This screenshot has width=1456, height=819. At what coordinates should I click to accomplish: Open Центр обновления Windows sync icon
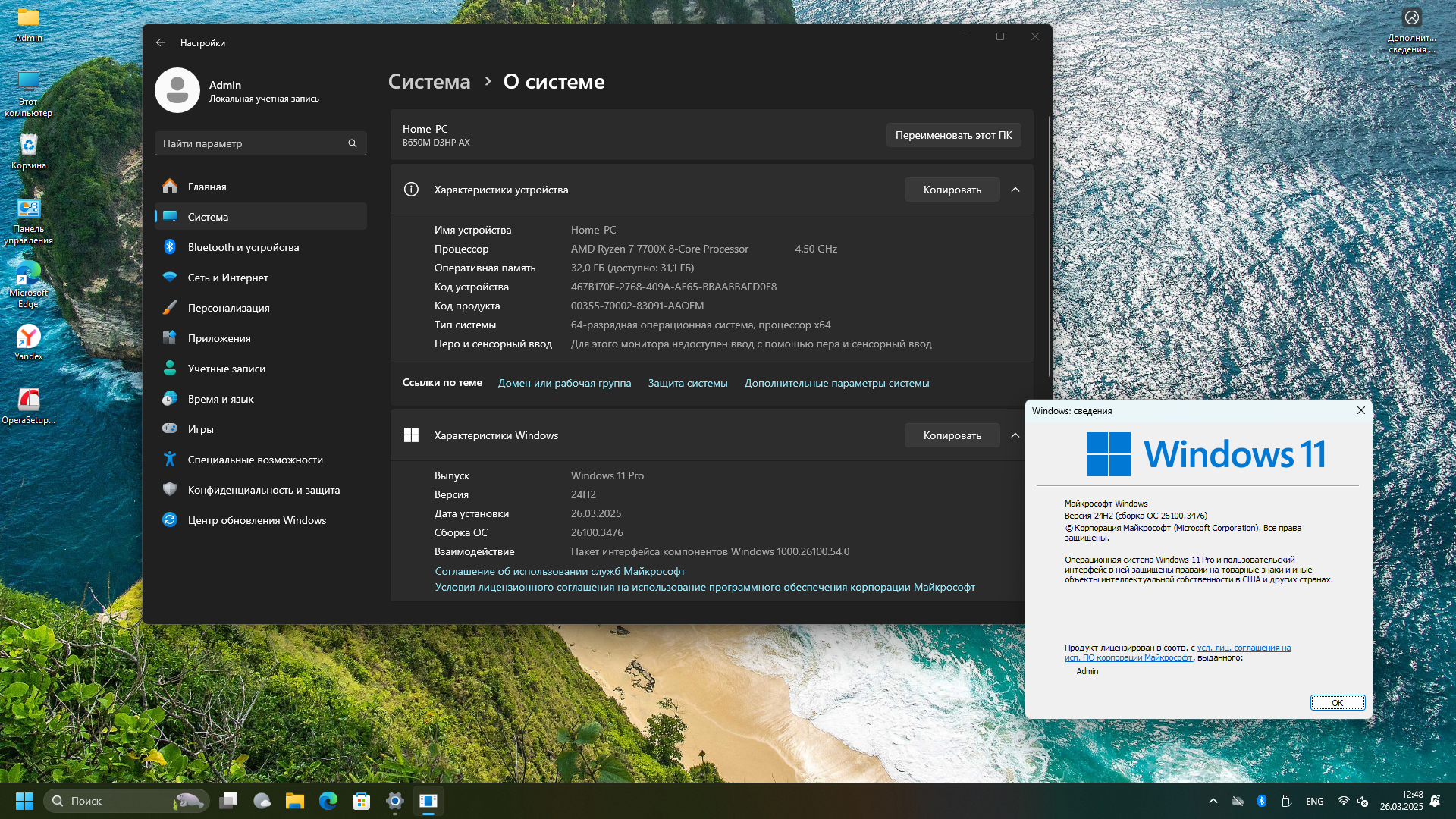[x=170, y=520]
